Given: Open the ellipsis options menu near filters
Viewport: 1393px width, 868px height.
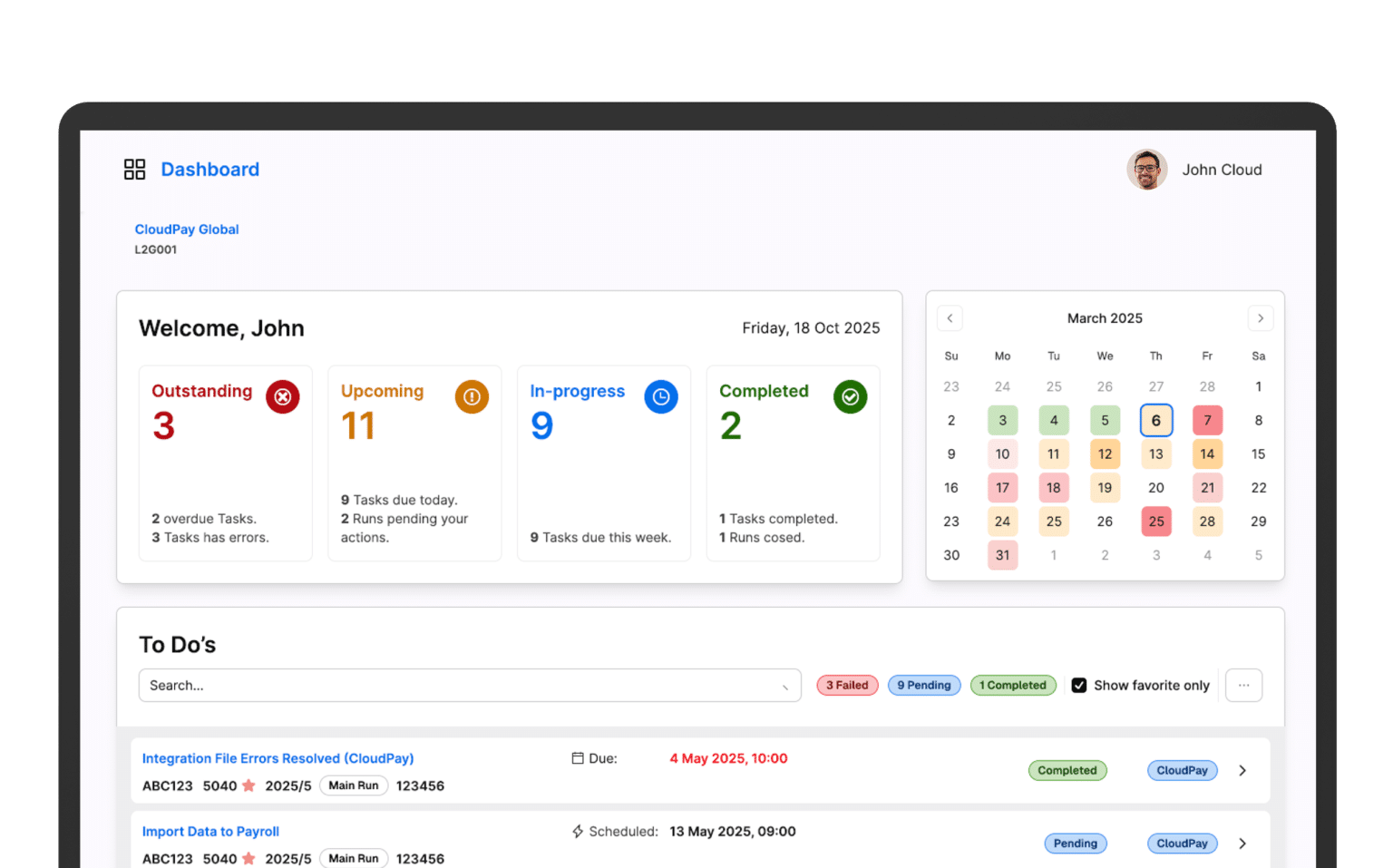Looking at the screenshot, I should 1243,685.
